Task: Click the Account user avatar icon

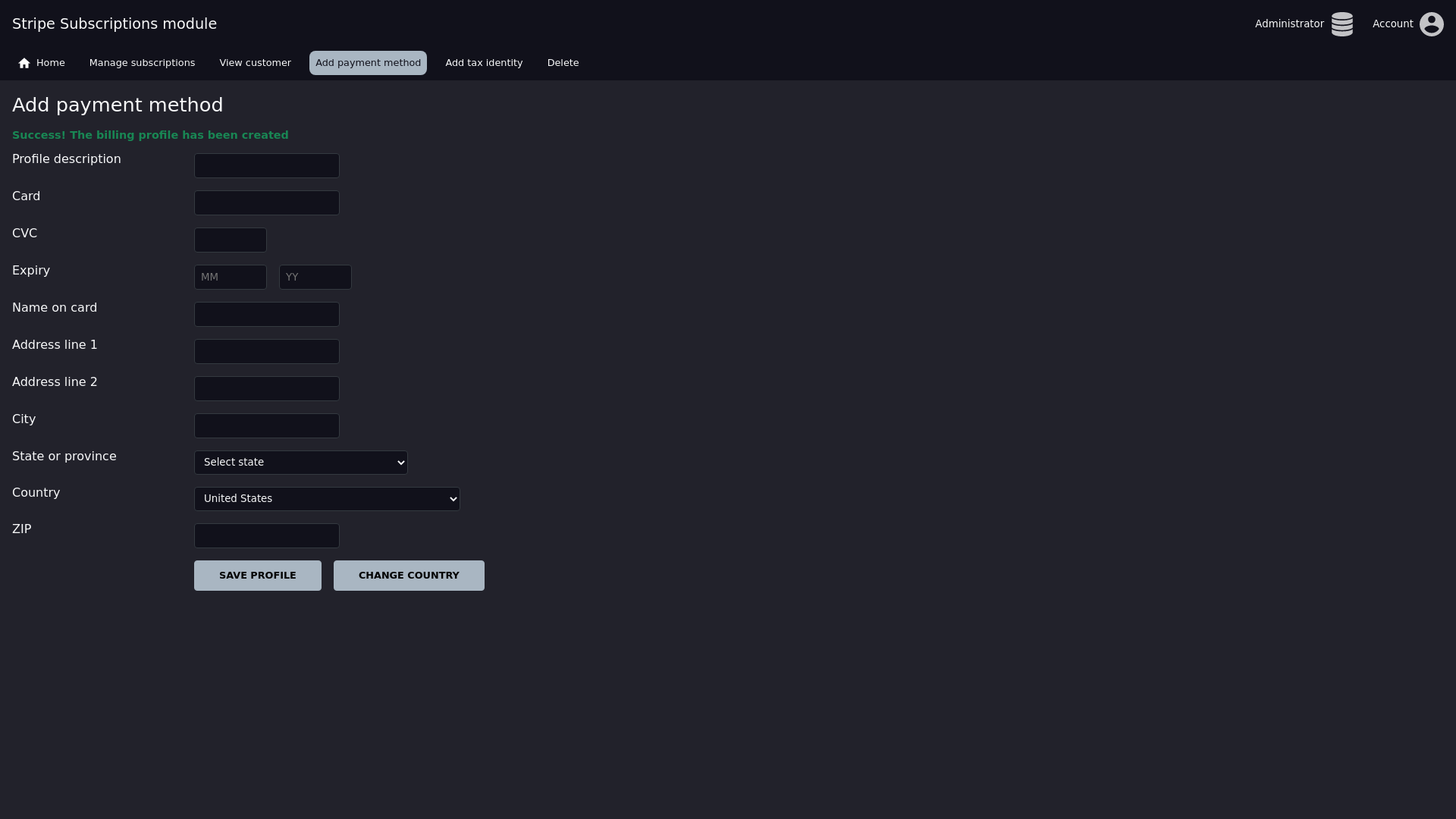Action: (1431, 24)
